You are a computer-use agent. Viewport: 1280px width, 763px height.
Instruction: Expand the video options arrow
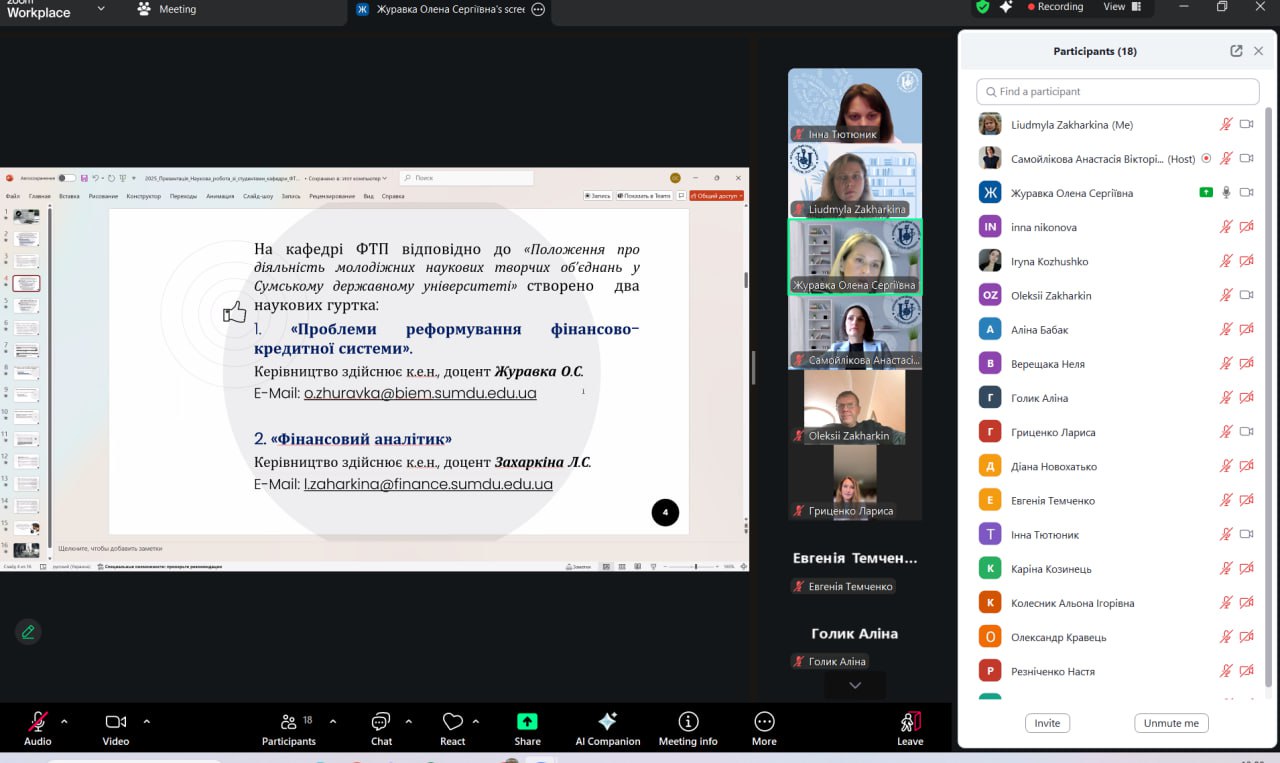[x=146, y=721]
